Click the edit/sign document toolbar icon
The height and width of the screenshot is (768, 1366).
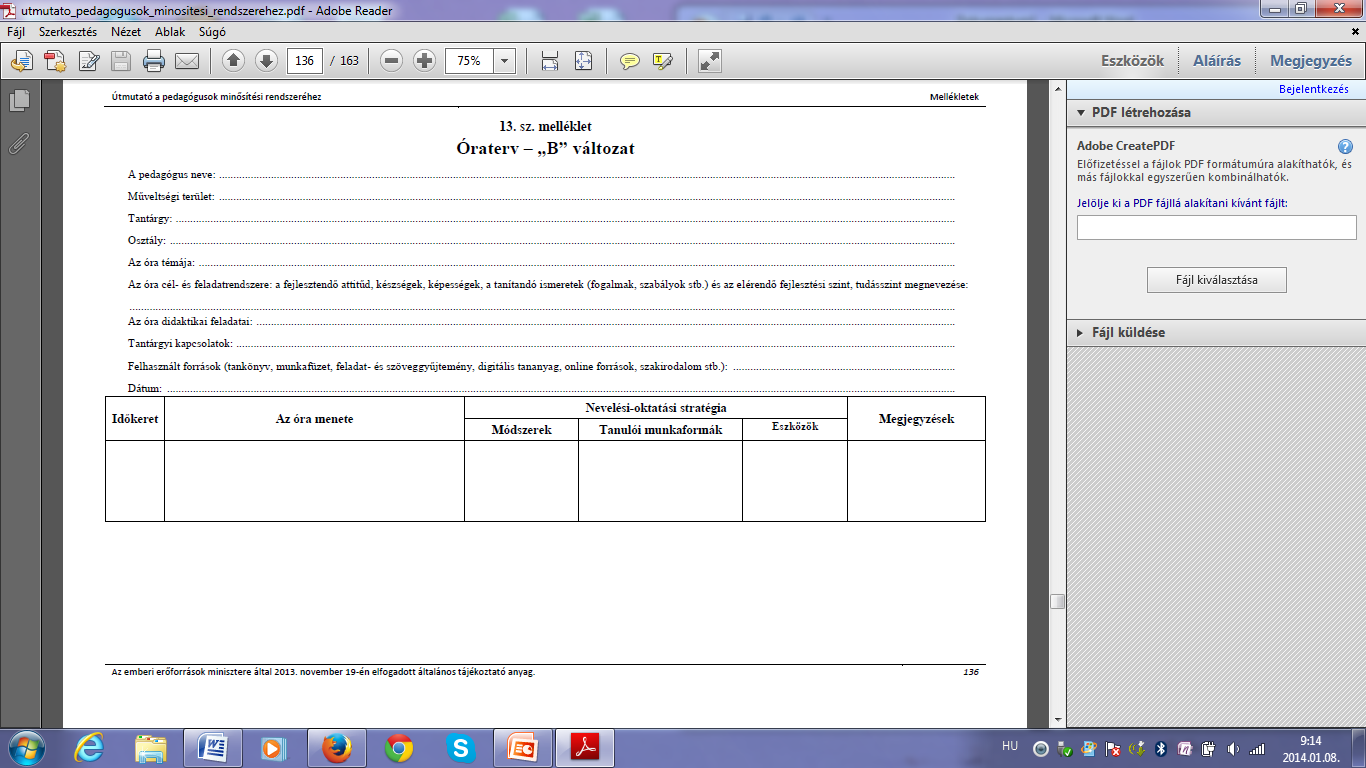click(x=89, y=61)
